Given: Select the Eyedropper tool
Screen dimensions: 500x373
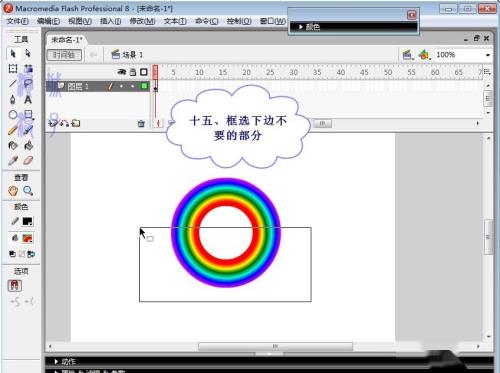Looking at the screenshot, I should click(13, 161).
